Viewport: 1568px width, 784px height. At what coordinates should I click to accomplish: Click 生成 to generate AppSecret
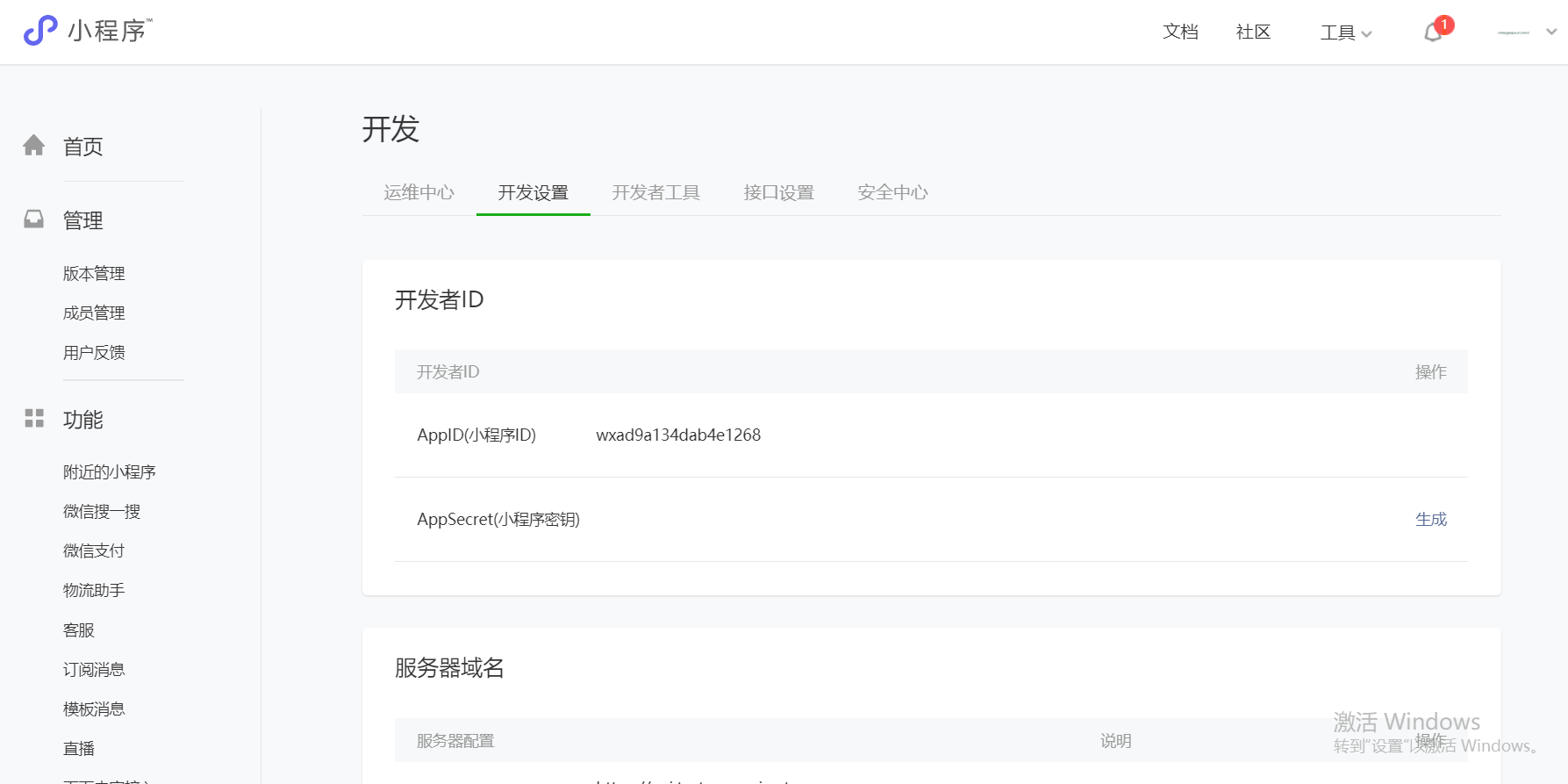1431,519
